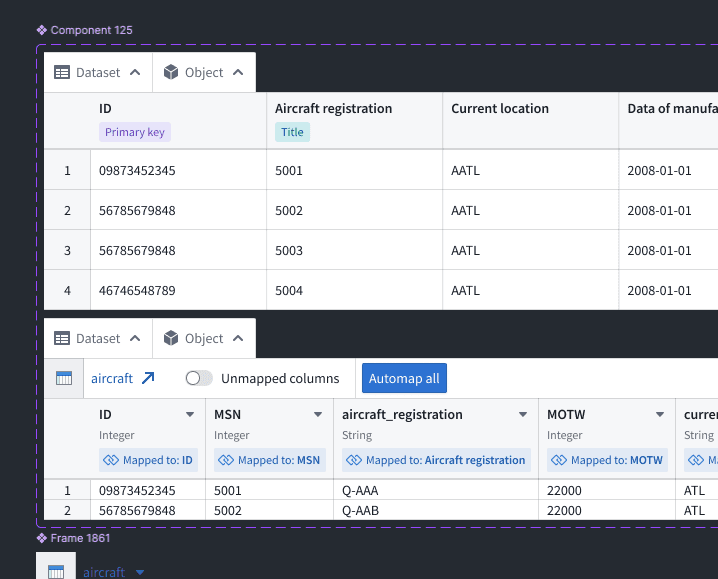Select the upper Object tab

204,72
